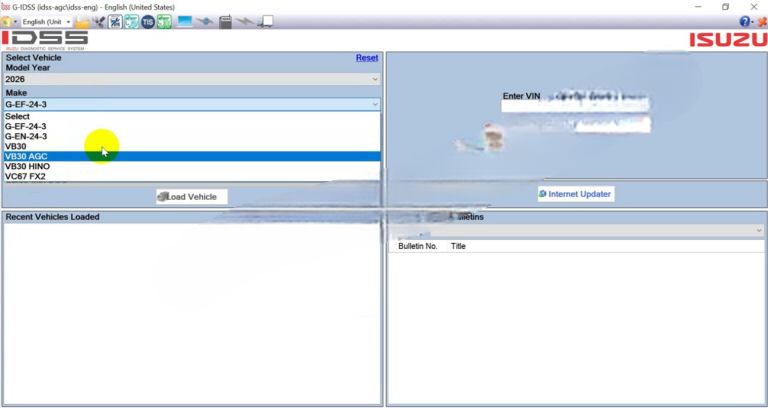
Task: Click the gray lightning bolt toolbar icon
Action: [x=244, y=22]
